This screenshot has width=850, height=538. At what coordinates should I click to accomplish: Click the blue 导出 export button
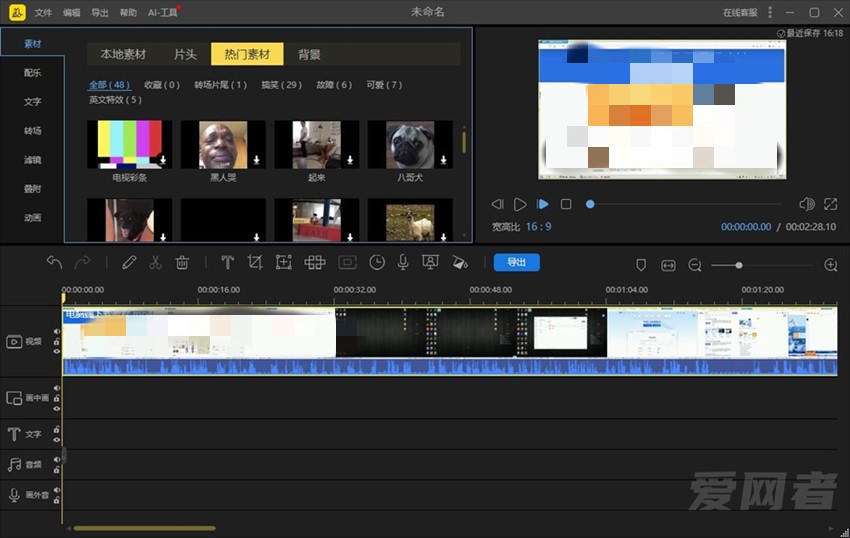pos(516,262)
